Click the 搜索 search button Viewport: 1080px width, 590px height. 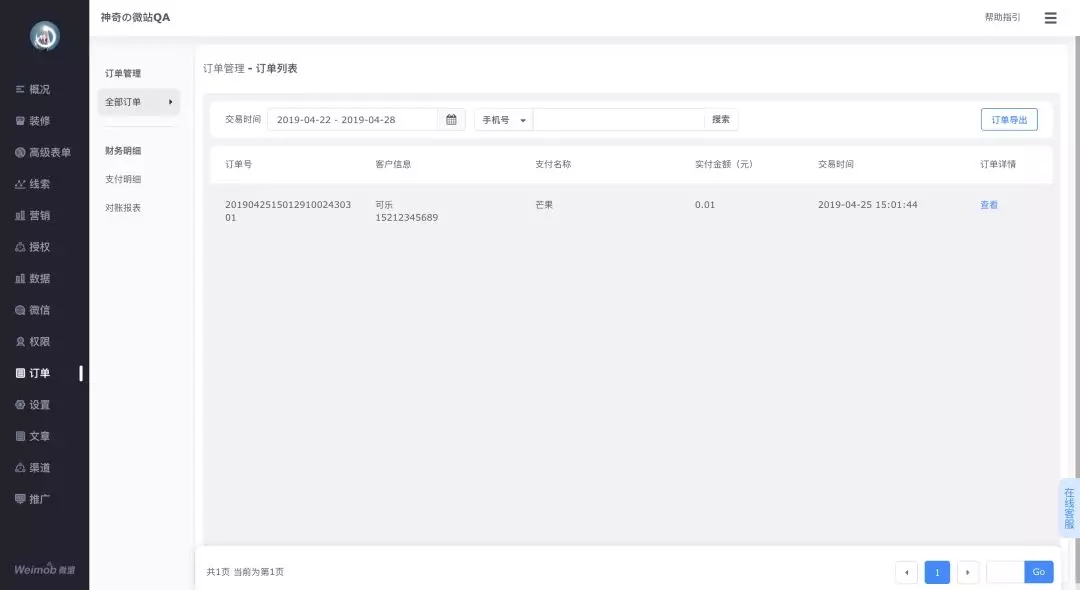tap(721, 120)
